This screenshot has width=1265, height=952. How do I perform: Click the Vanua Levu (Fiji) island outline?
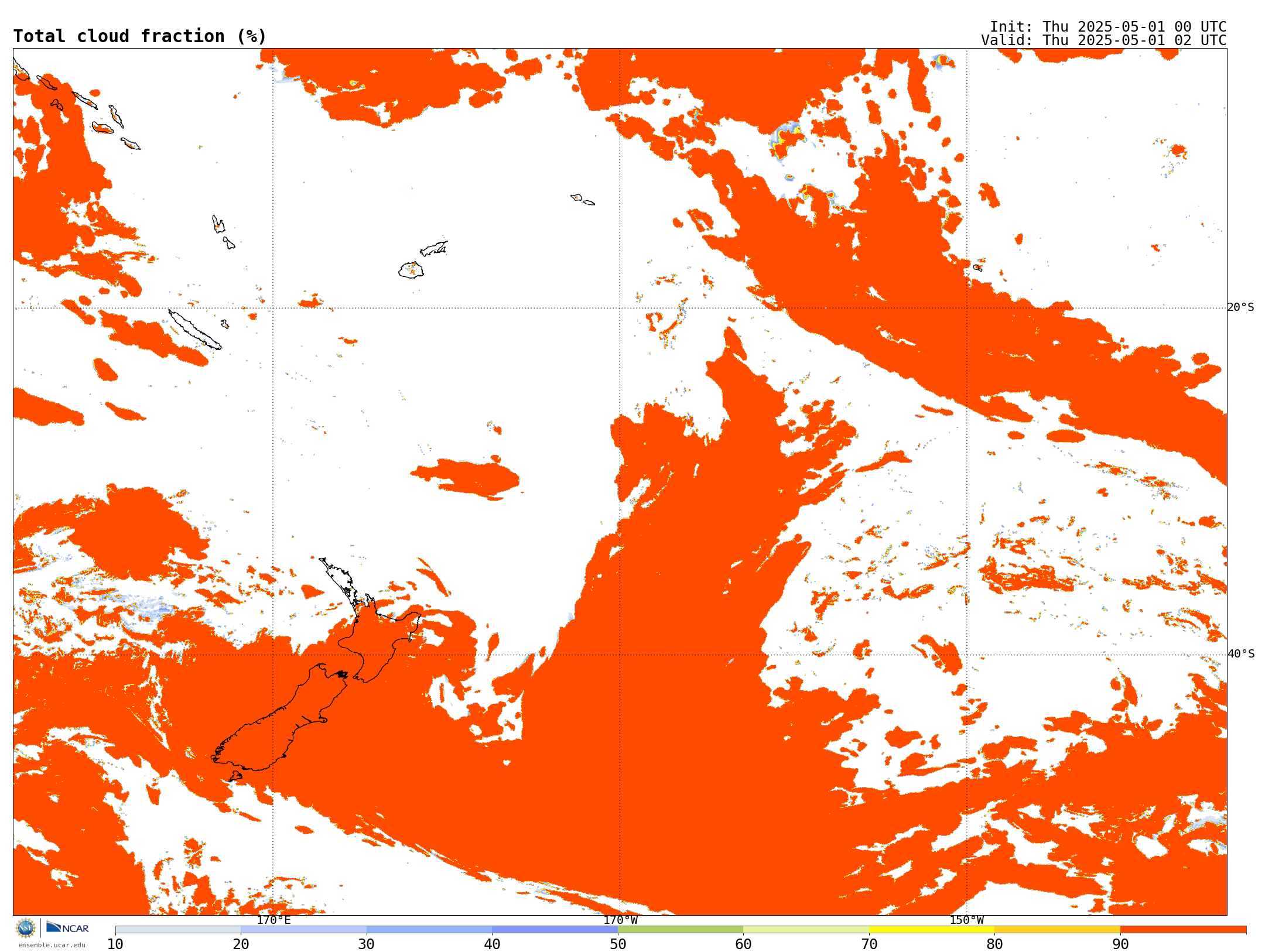click(434, 248)
